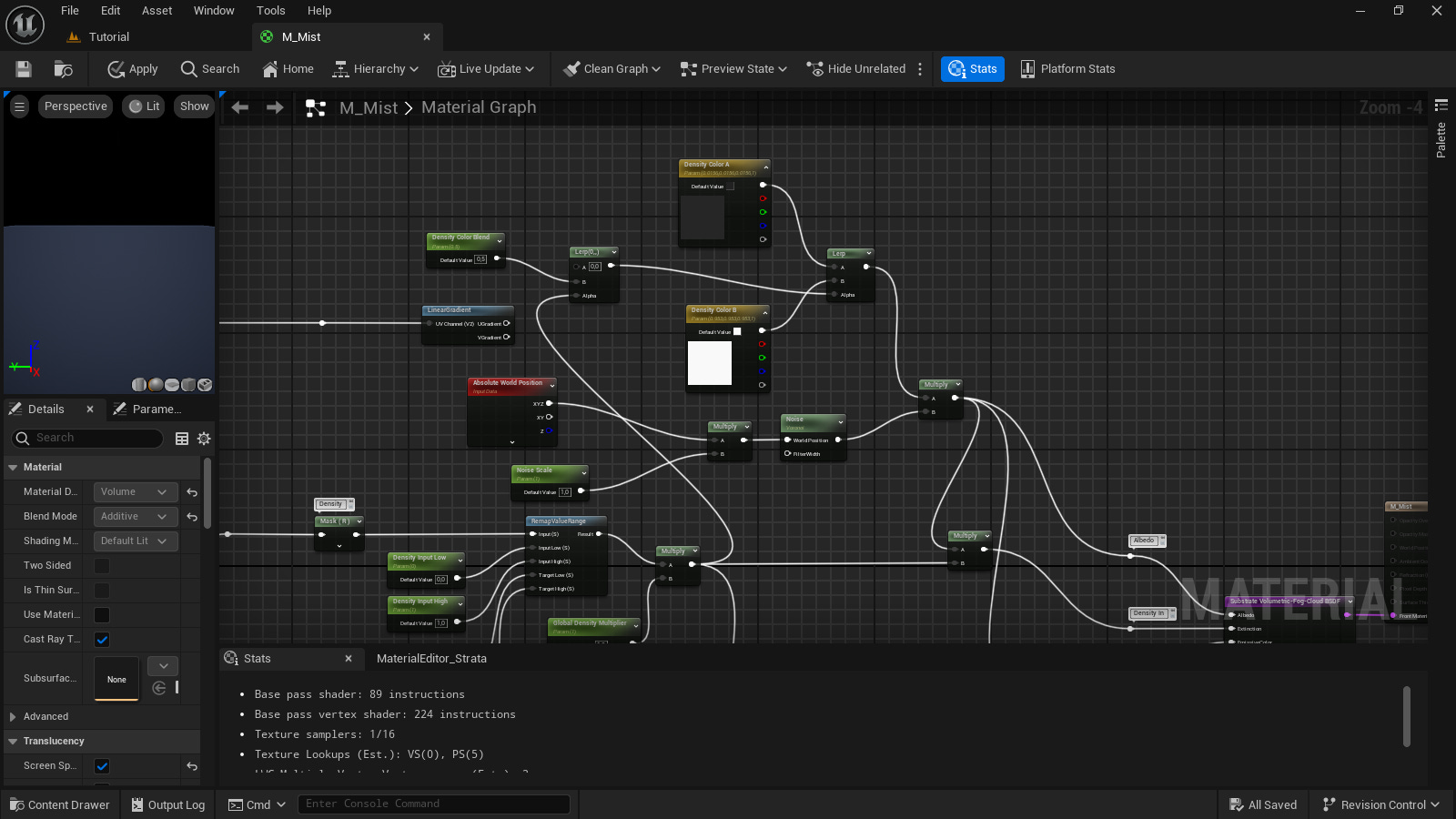The width and height of the screenshot is (1456, 819).
Task: Open the Material Domain Volume dropdown
Action: 136,492
